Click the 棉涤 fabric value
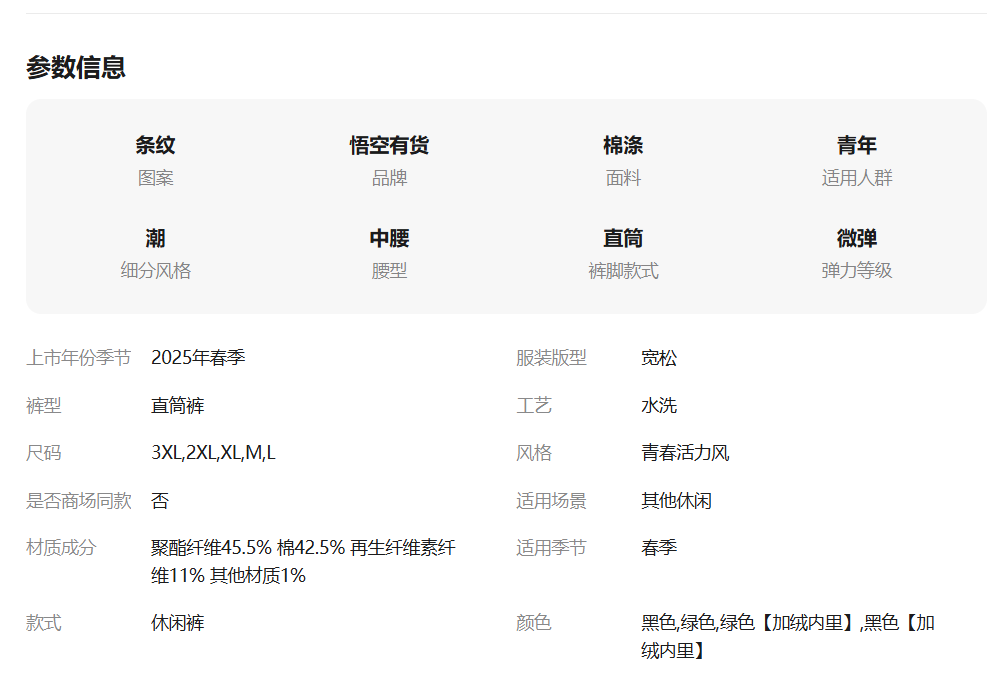 point(623,146)
